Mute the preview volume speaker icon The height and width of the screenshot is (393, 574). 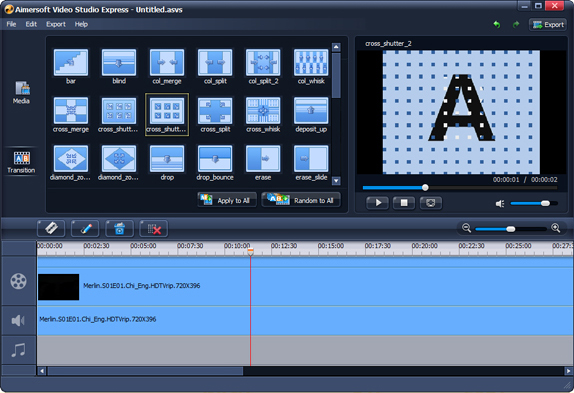[x=500, y=203]
